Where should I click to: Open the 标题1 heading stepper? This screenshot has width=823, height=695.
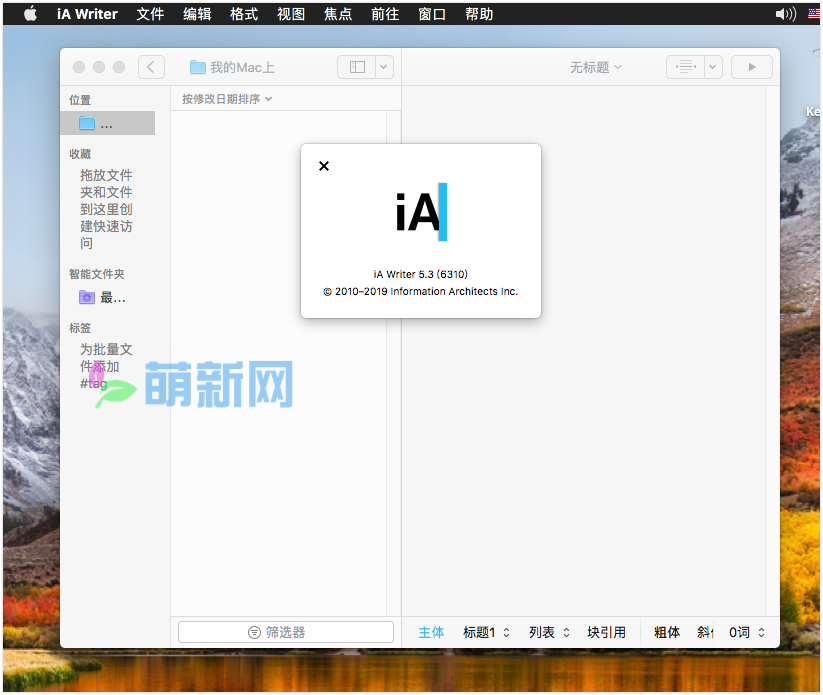(x=486, y=632)
